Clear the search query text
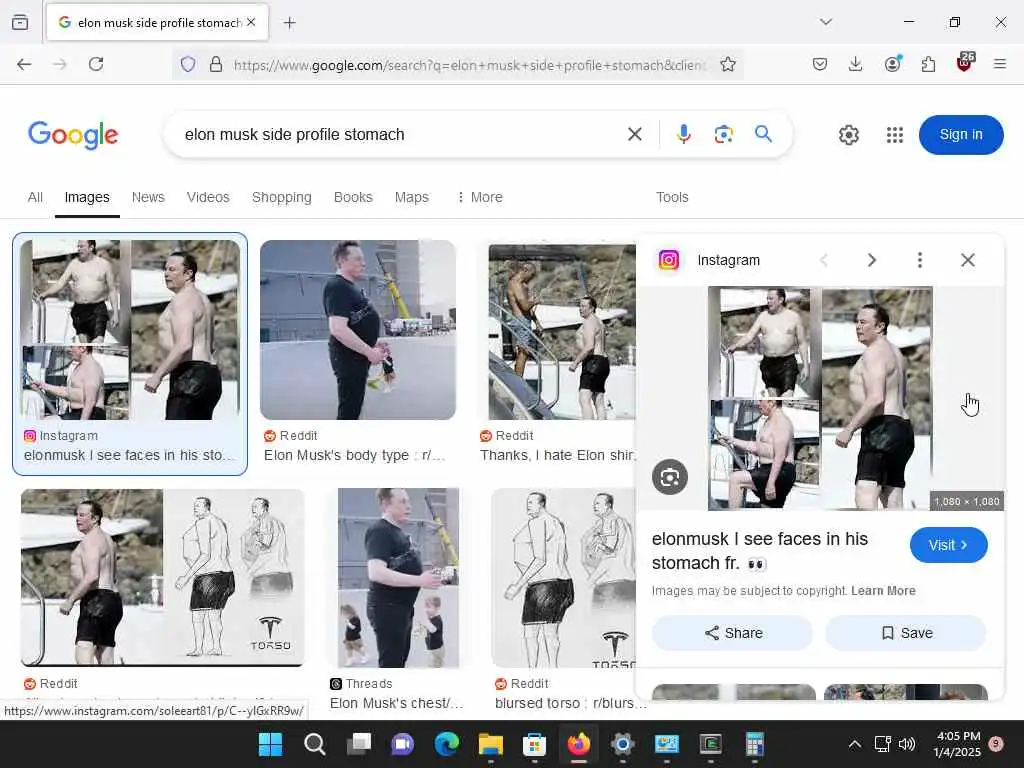 (x=634, y=135)
